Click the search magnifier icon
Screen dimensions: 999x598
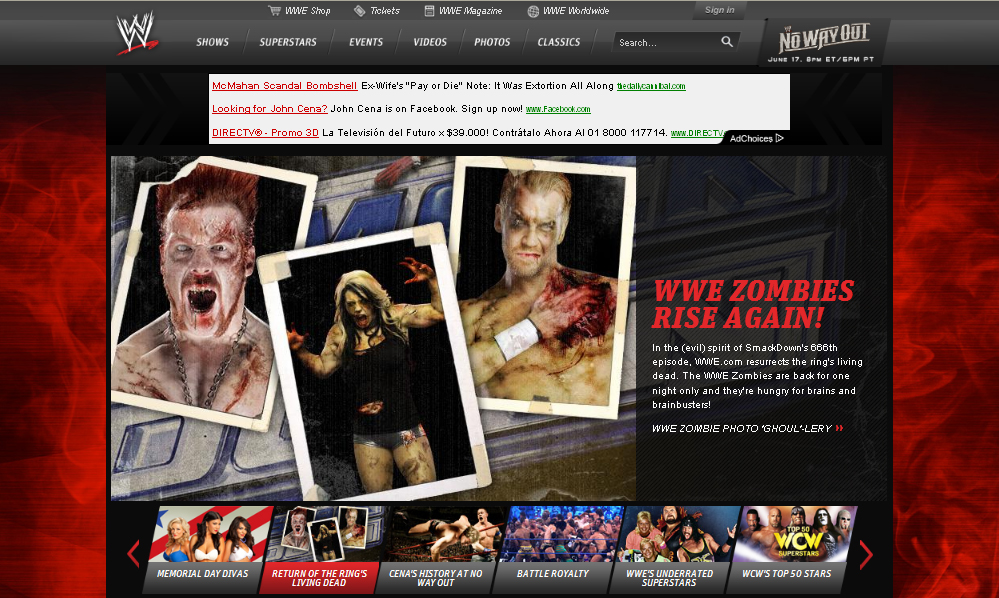[727, 41]
